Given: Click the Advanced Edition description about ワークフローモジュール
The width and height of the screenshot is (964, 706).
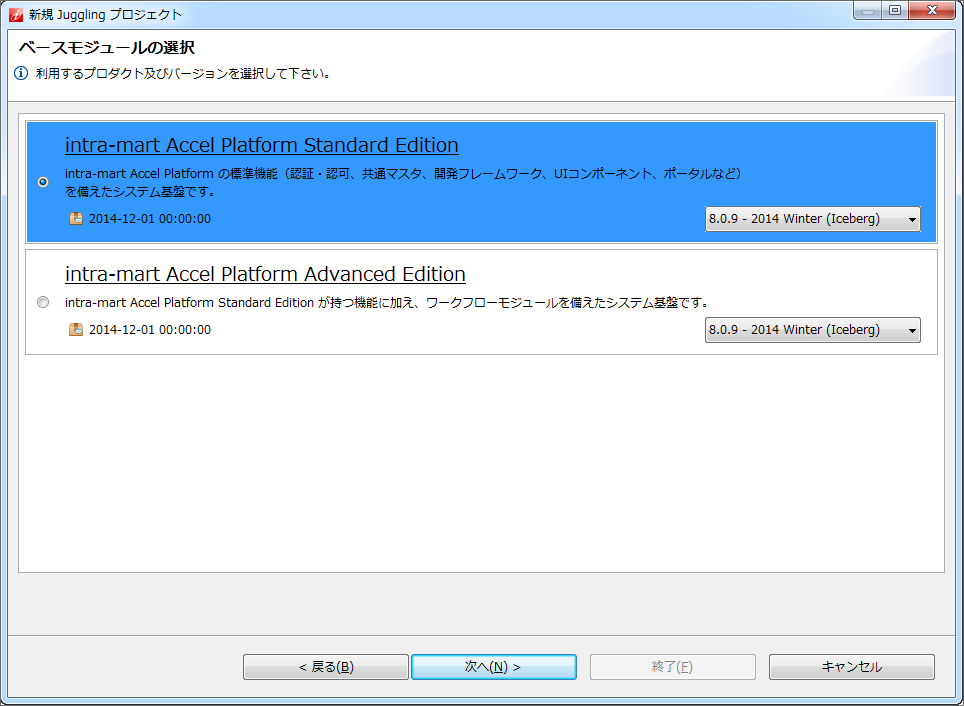Looking at the screenshot, I should click(387, 303).
